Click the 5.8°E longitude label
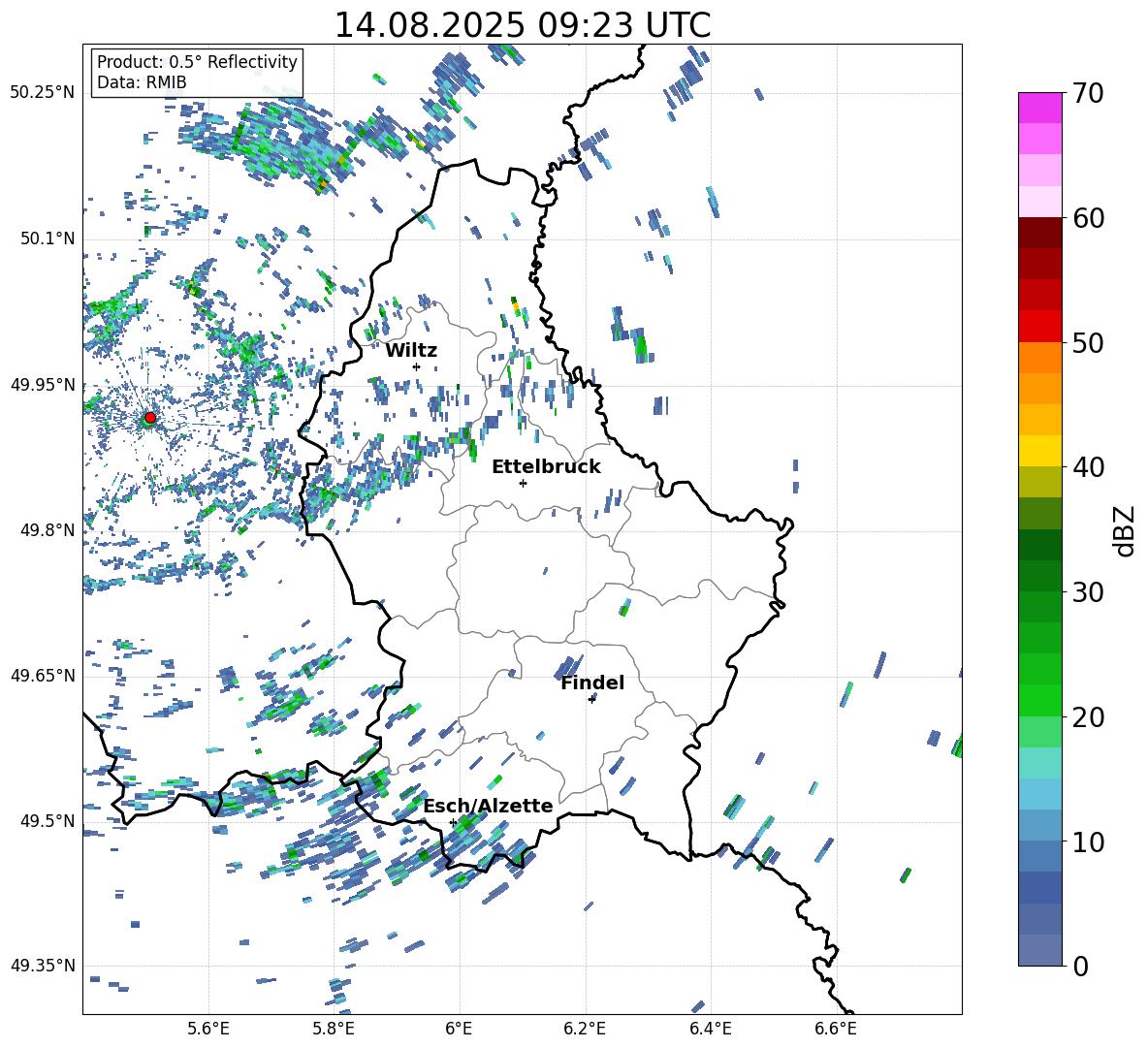Image resolution: width=1148 pixels, height=1048 pixels. [334, 1029]
